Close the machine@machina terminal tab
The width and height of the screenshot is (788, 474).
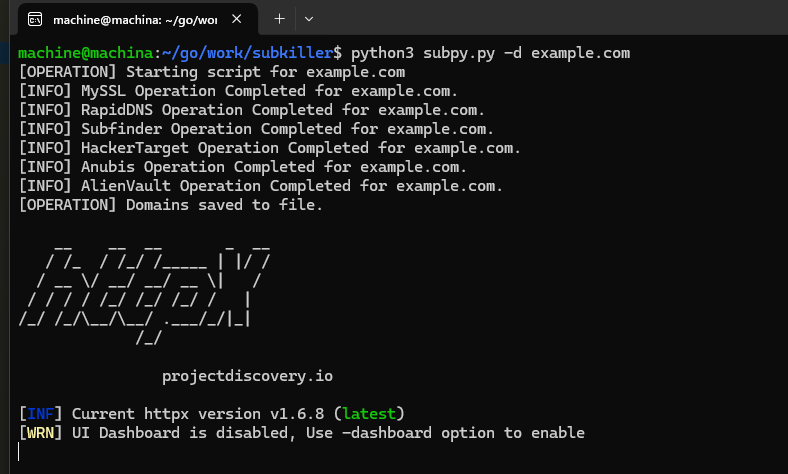[237, 19]
